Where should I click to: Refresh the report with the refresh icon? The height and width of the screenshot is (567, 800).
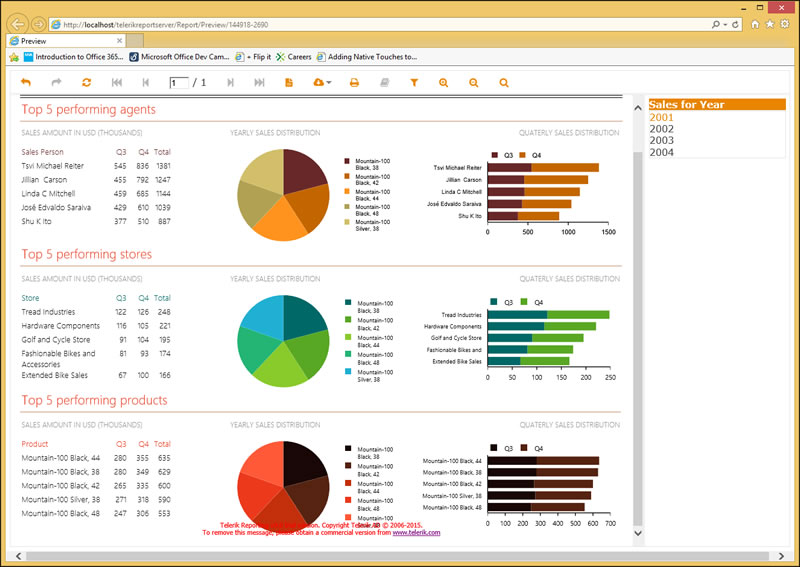click(86, 82)
